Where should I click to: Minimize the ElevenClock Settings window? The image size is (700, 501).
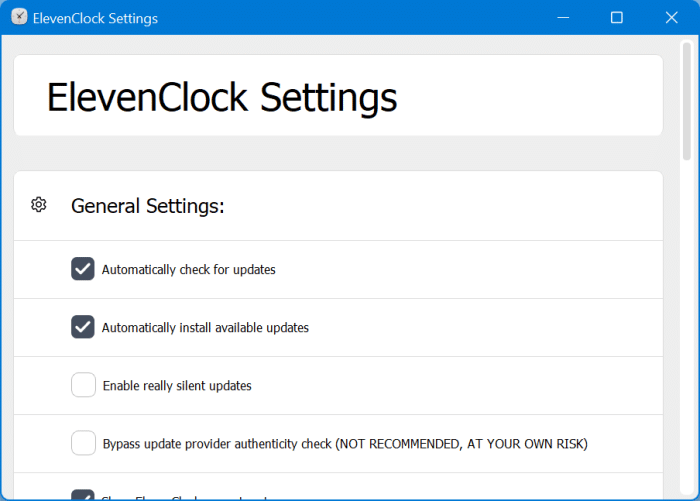click(563, 17)
